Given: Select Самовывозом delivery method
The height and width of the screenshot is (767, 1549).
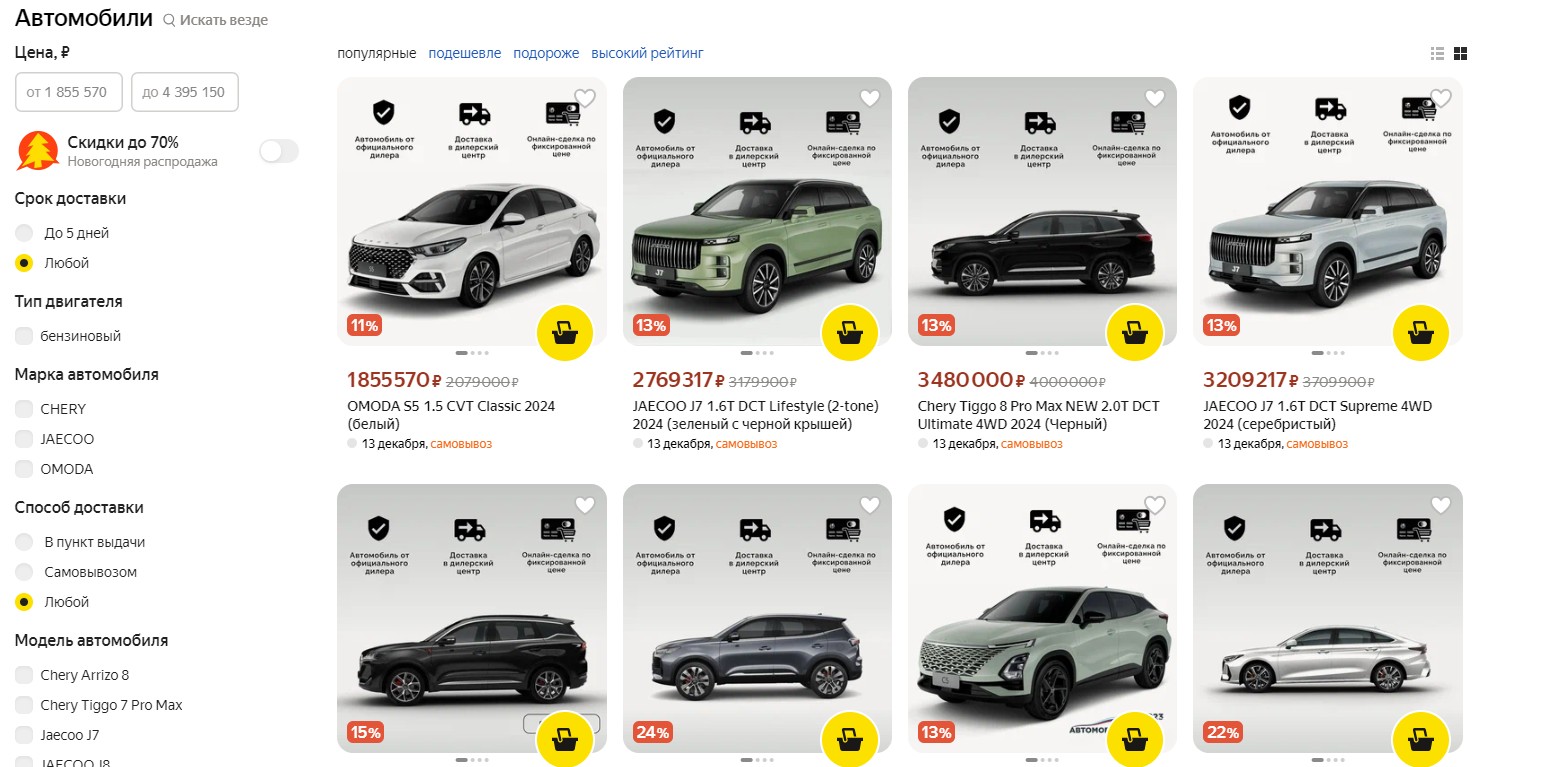Looking at the screenshot, I should coord(24,572).
